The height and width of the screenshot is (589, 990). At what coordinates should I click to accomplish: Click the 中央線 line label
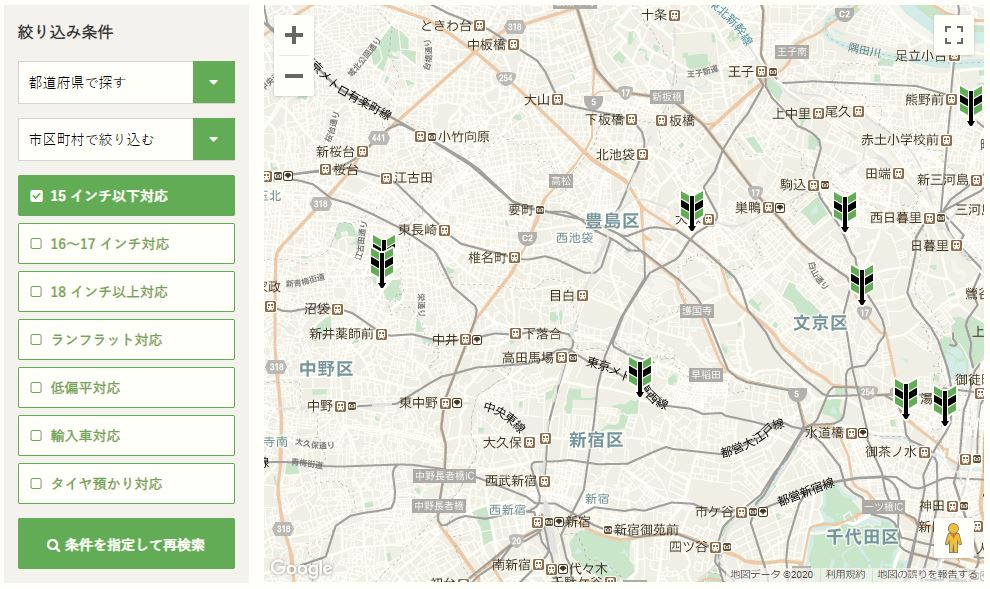504,417
